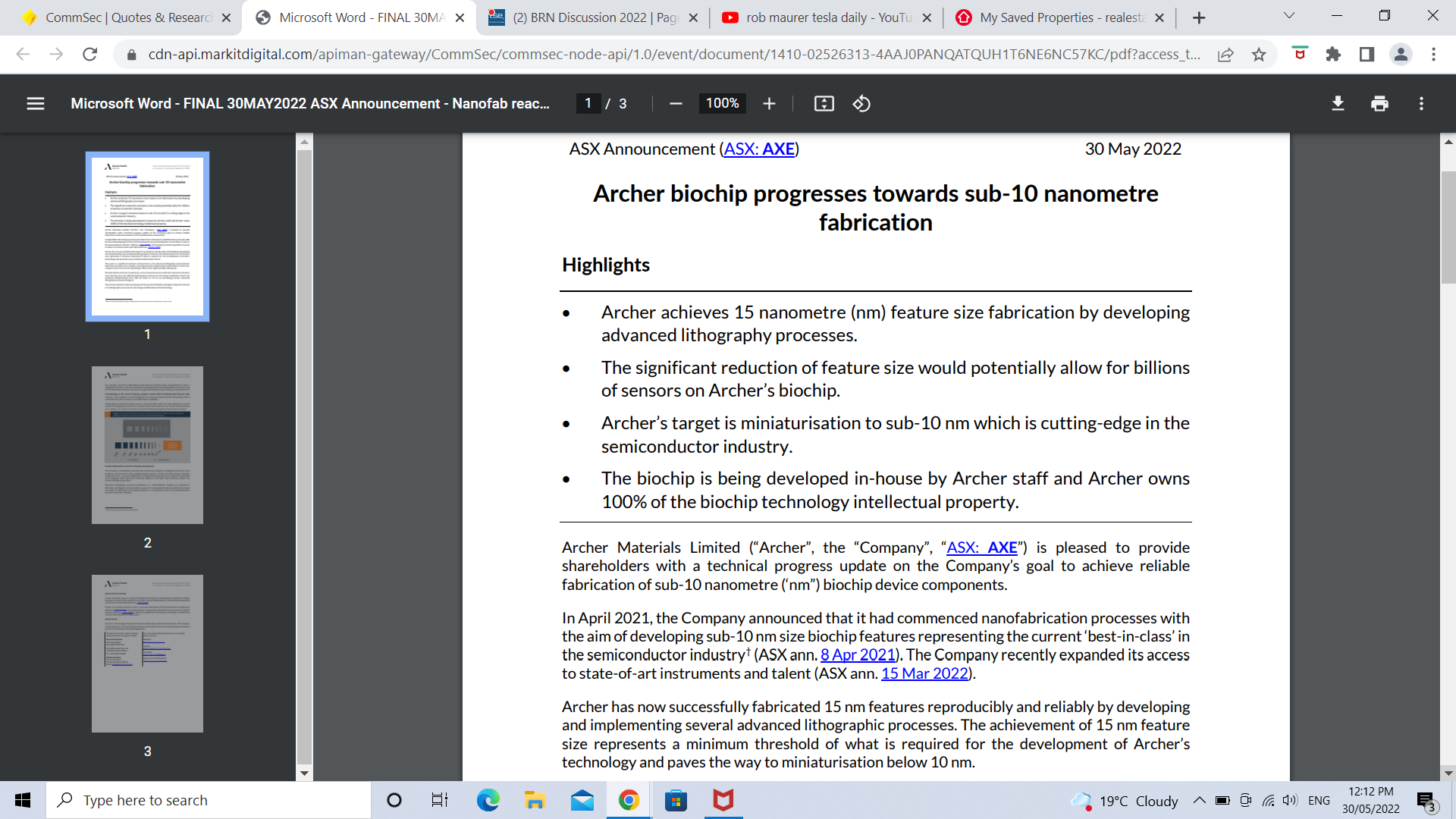Click the thumbnail panel scroll-down arrow
Screen dimensions: 1456x819
coord(304,773)
